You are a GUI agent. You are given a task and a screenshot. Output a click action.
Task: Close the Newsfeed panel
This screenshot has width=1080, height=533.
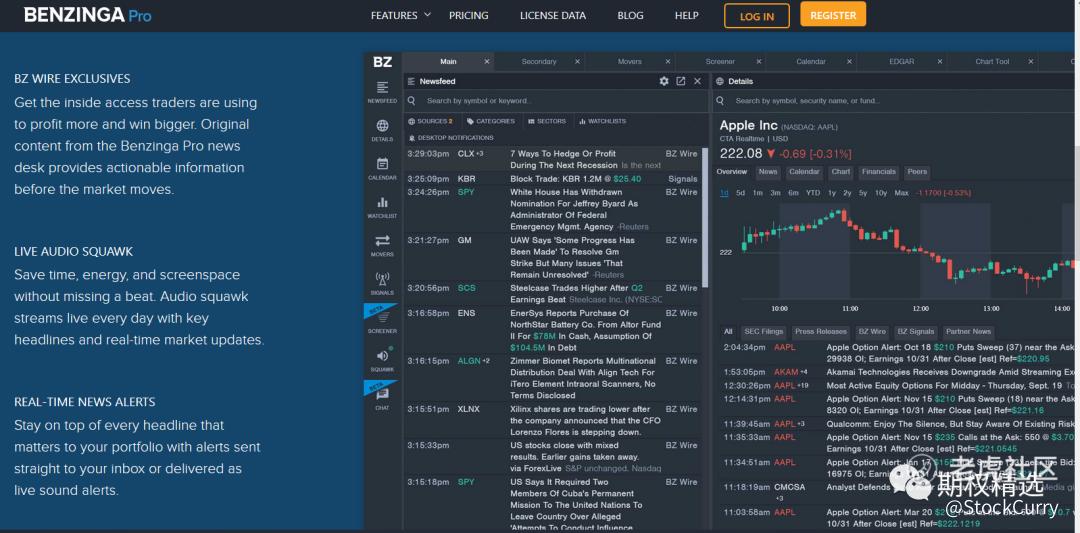point(697,81)
